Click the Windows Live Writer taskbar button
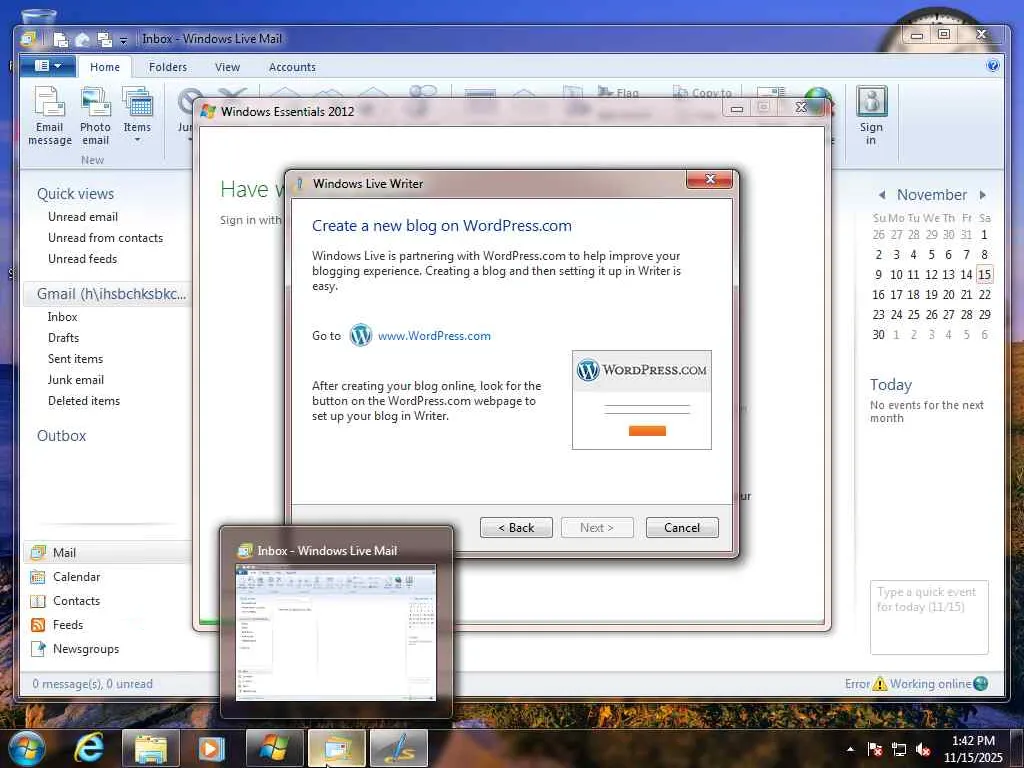 point(398,748)
